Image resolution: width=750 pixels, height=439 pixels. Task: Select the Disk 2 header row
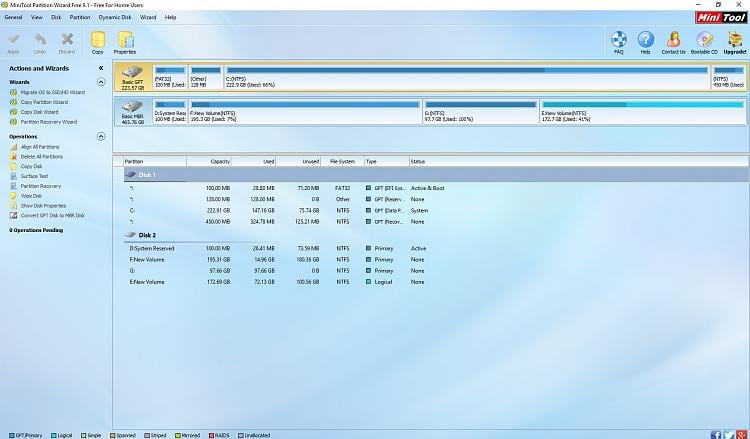[x=436, y=235]
